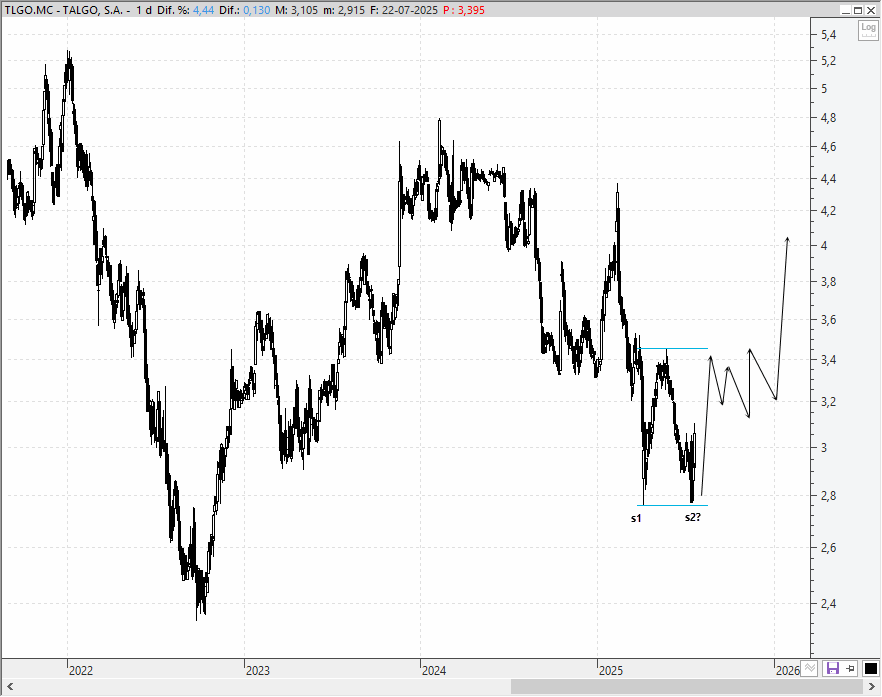Click the 4,4 price axis label
The width and height of the screenshot is (882, 697).
point(829,179)
